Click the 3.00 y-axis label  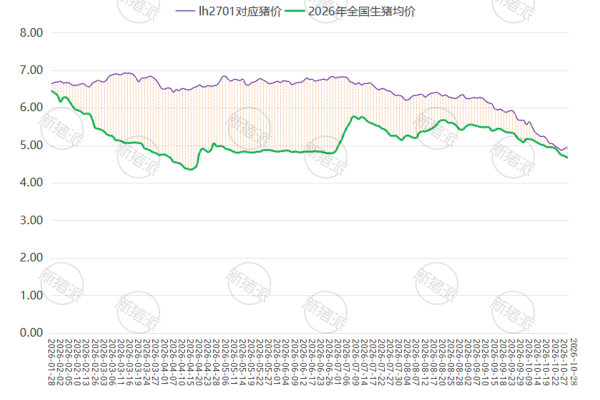31,220
